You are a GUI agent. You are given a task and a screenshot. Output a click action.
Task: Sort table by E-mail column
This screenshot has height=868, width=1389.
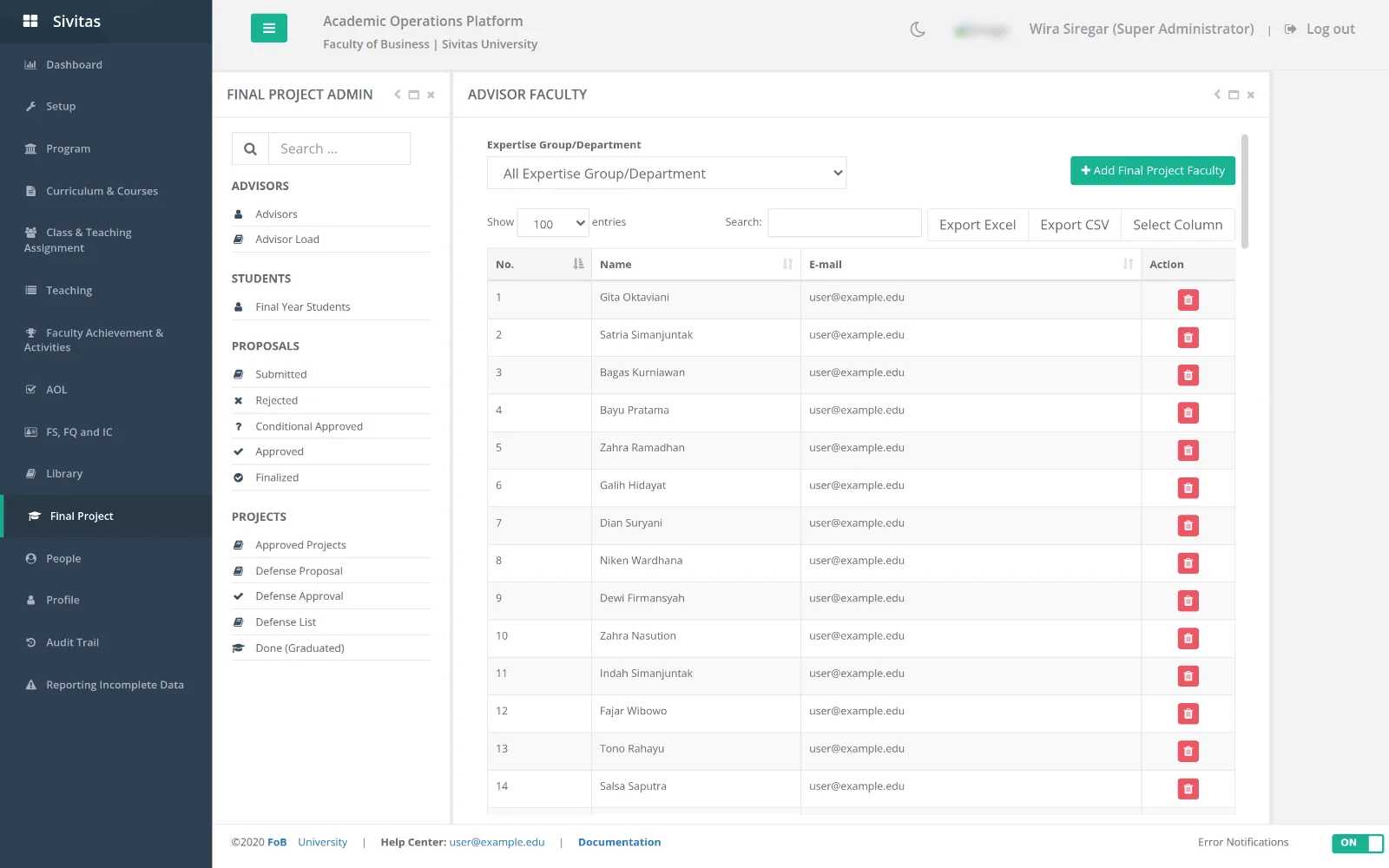click(971, 264)
